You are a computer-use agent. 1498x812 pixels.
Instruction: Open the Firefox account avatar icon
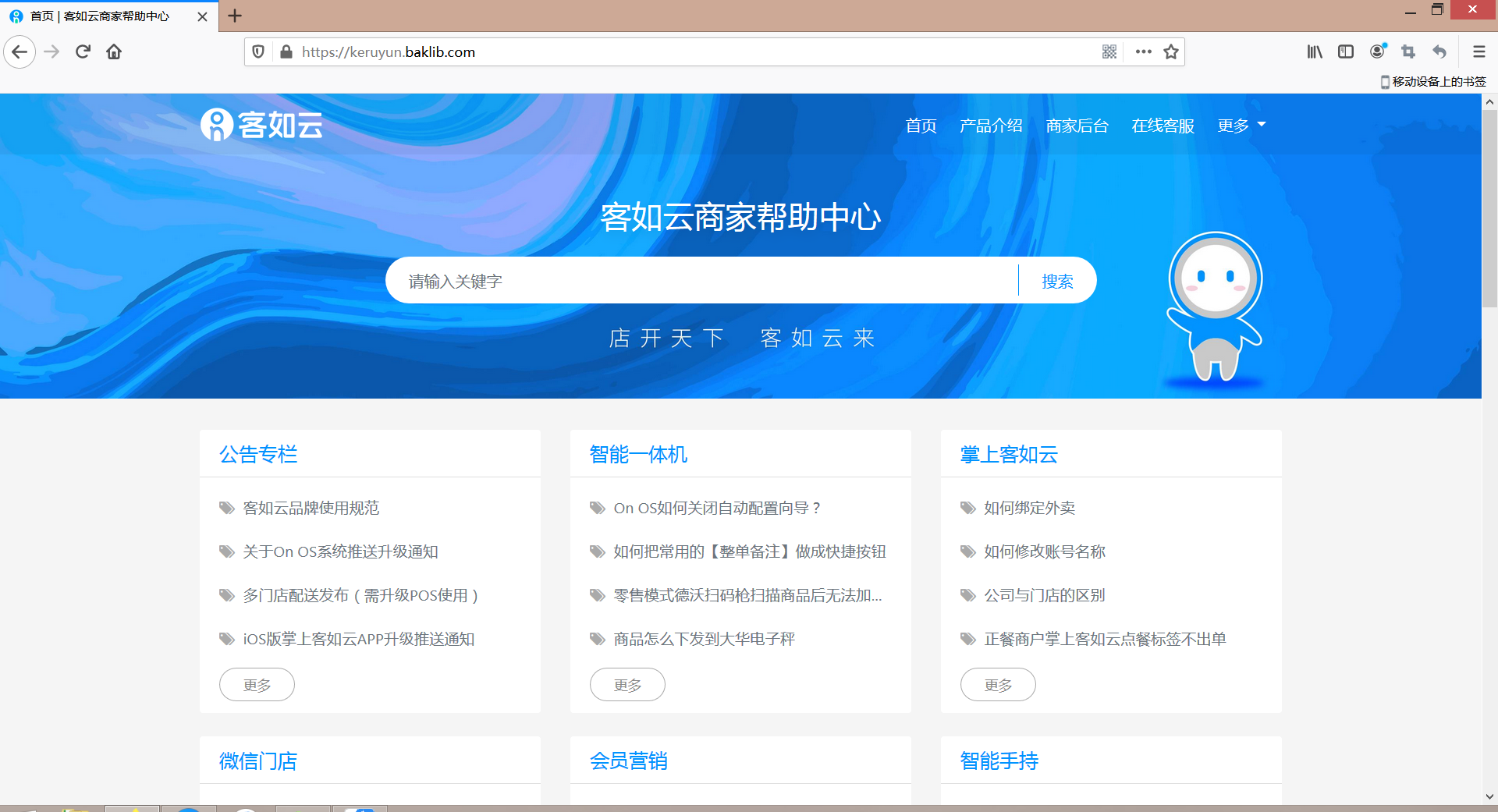[1378, 51]
